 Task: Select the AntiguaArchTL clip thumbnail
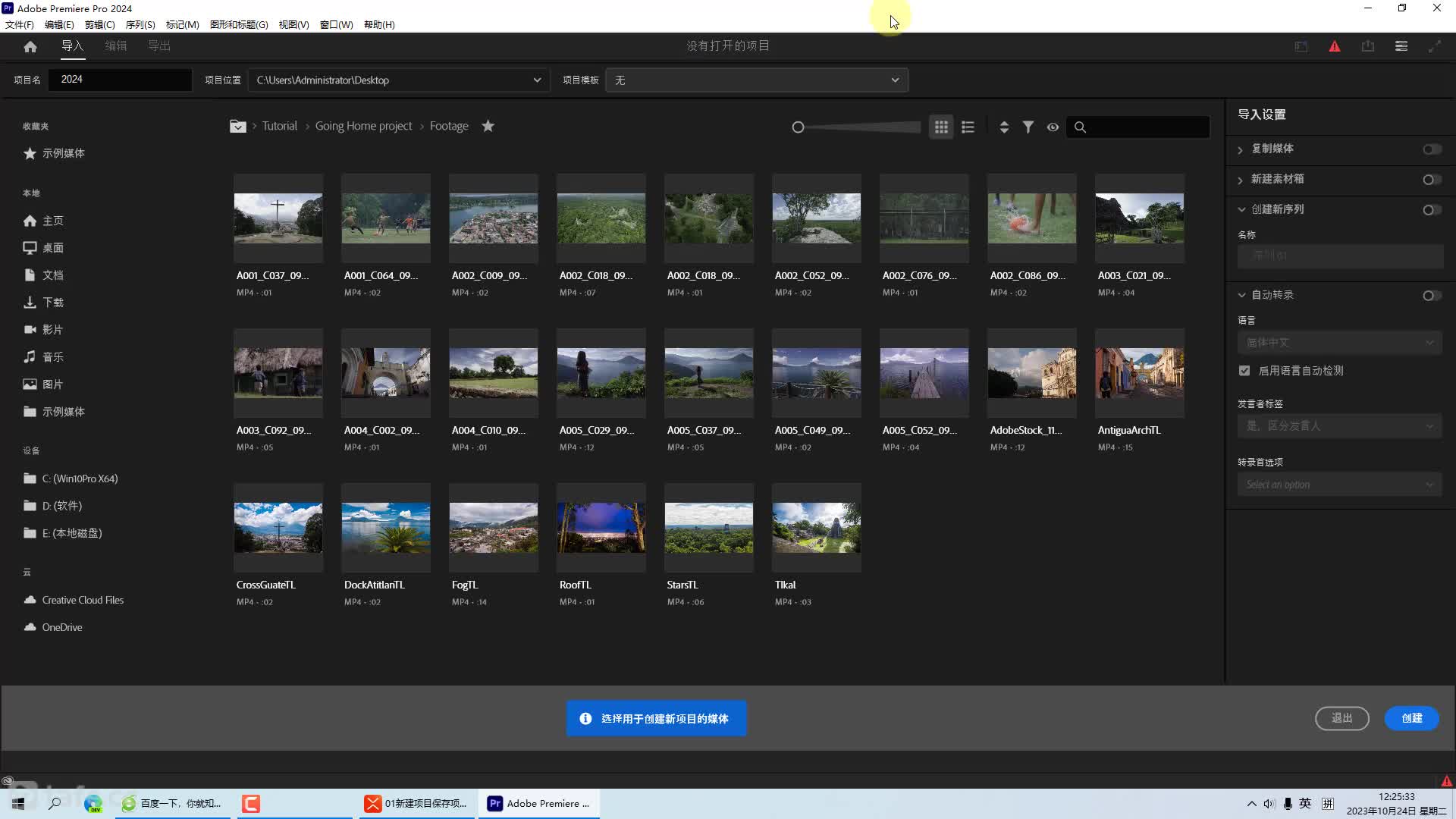click(1140, 373)
